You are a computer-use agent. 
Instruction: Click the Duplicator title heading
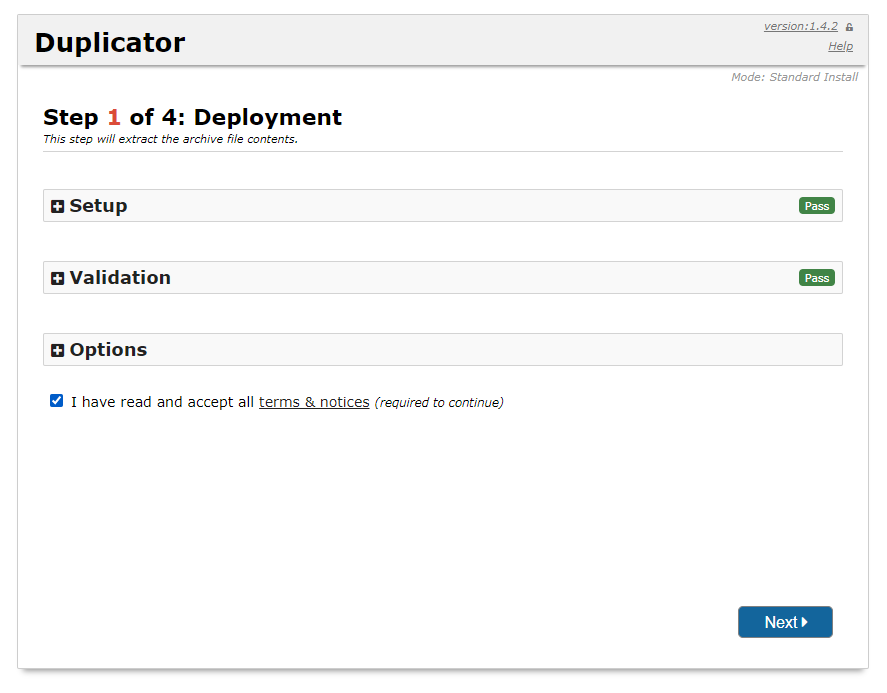coord(110,42)
